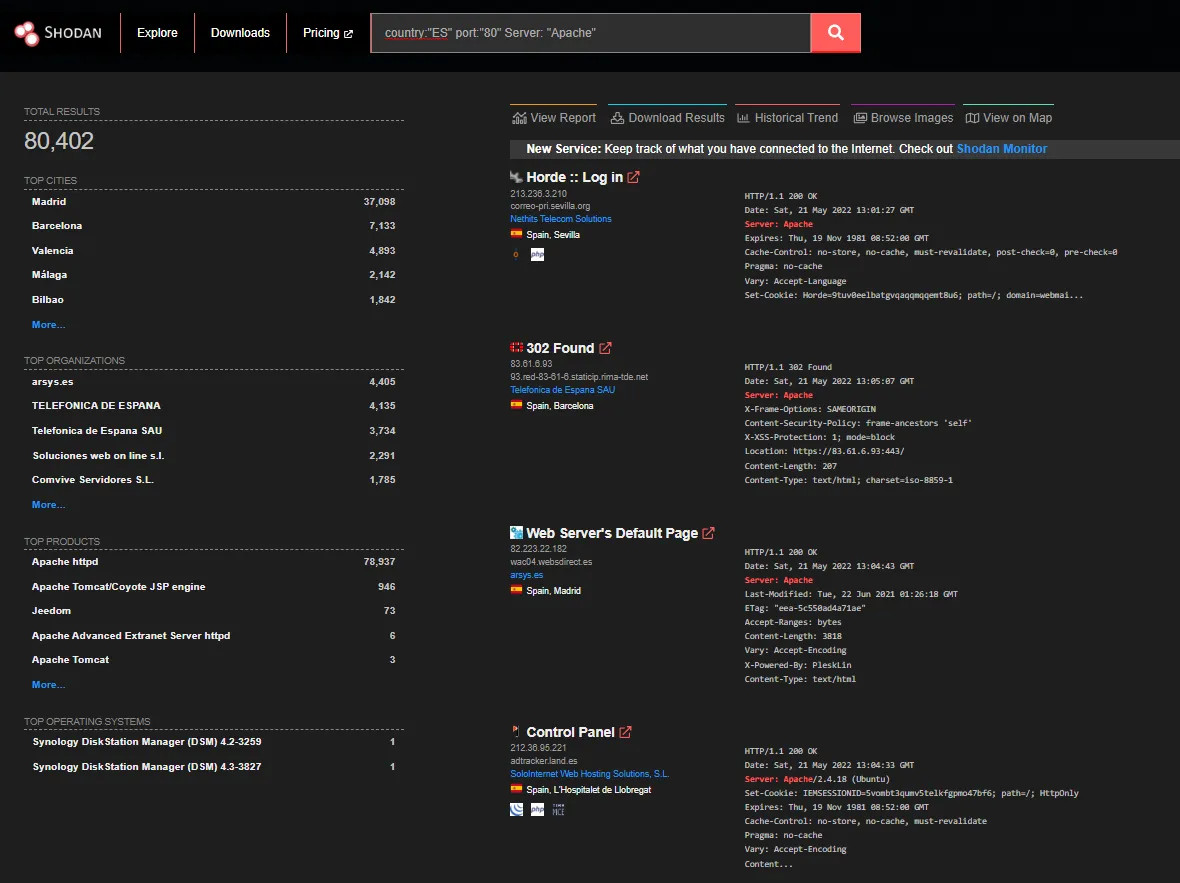This screenshot has height=883, width=1180.
Task: Click the favicon left of Control Panel
Action: pos(516,731)
